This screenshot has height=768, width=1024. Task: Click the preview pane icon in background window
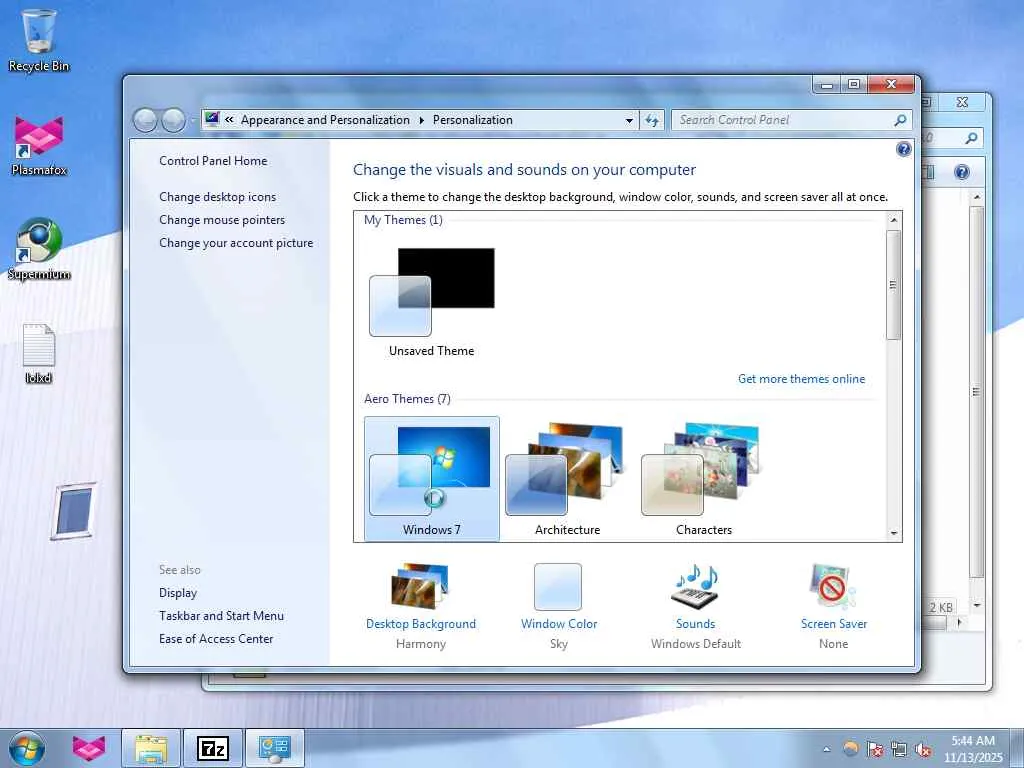pyautogui.click(x=928, y=172)
